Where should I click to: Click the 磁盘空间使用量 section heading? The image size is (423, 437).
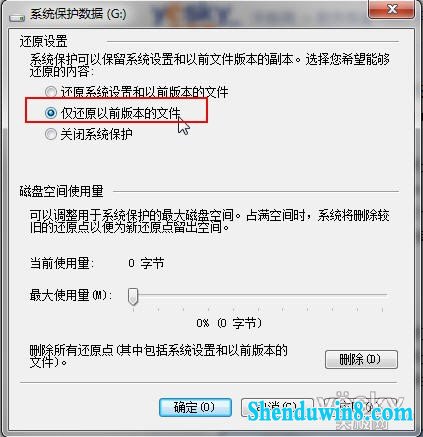pos(61,191)
